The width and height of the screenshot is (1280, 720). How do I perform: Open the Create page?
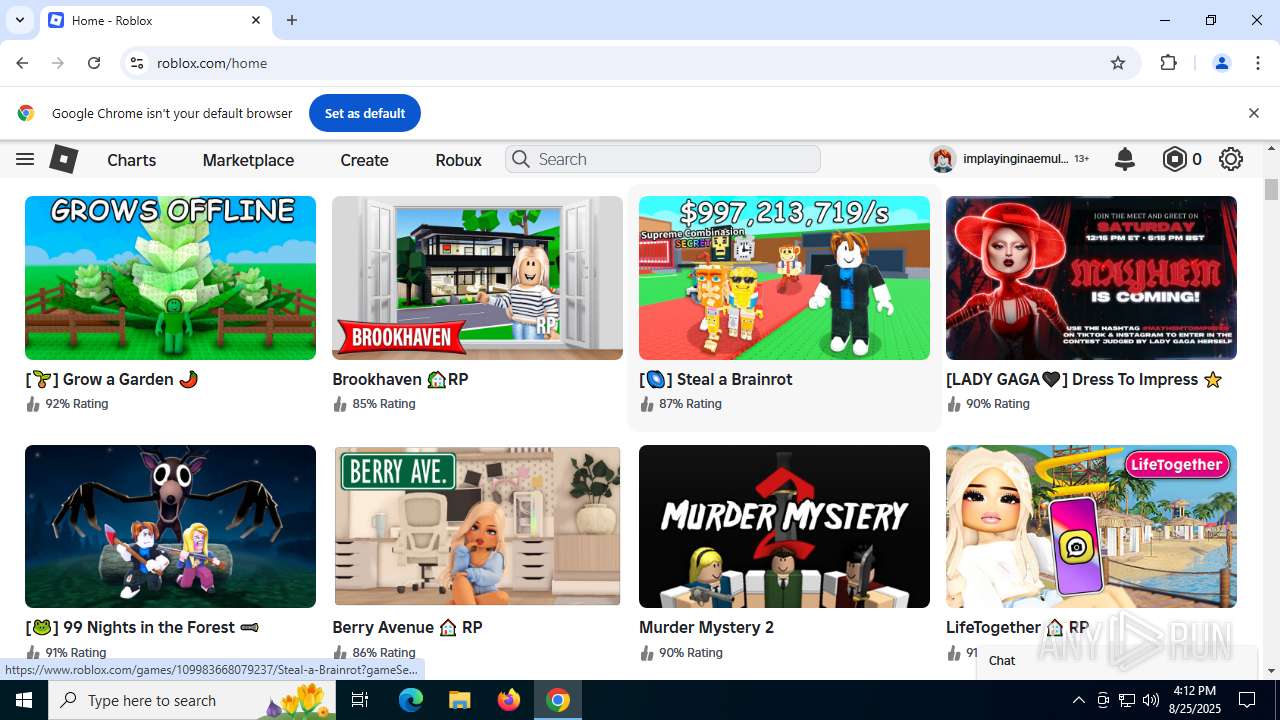[364, 160]
